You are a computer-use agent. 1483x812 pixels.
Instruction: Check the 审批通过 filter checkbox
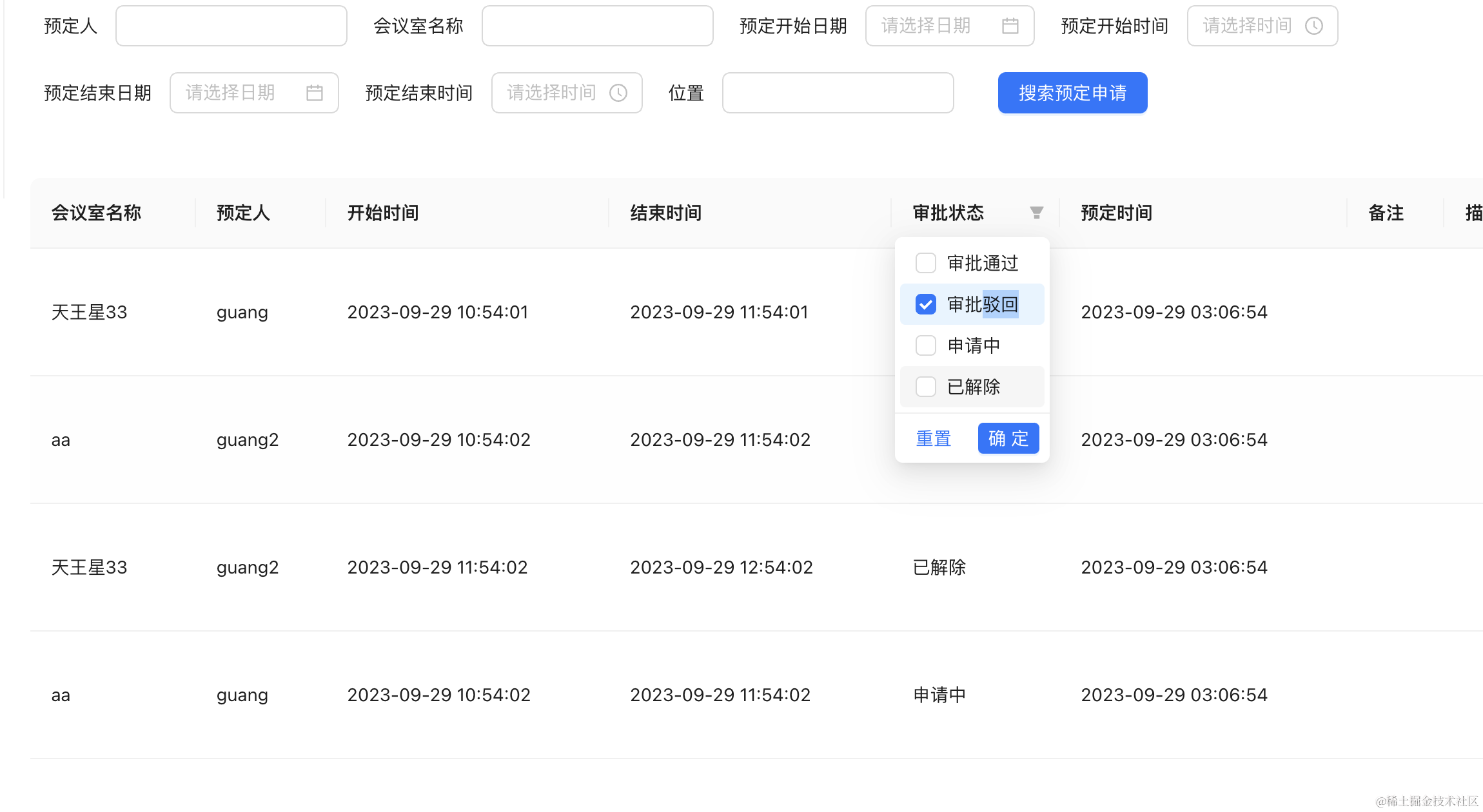pos(925,263)
